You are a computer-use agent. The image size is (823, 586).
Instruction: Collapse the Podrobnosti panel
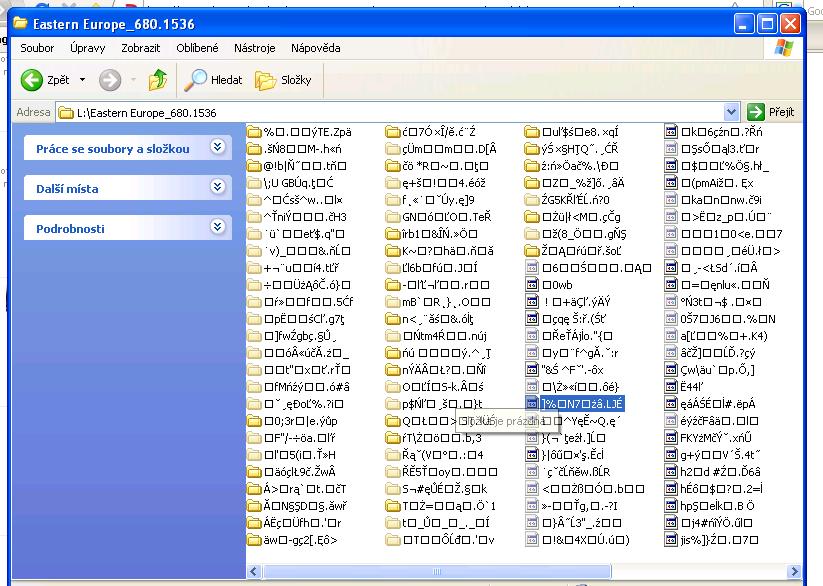[218, 227]
